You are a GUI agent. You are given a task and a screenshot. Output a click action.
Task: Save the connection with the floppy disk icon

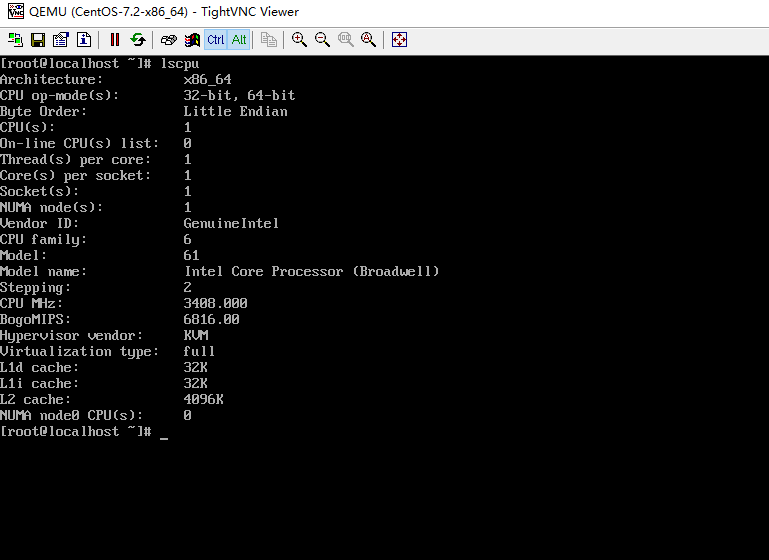point(38,40)
